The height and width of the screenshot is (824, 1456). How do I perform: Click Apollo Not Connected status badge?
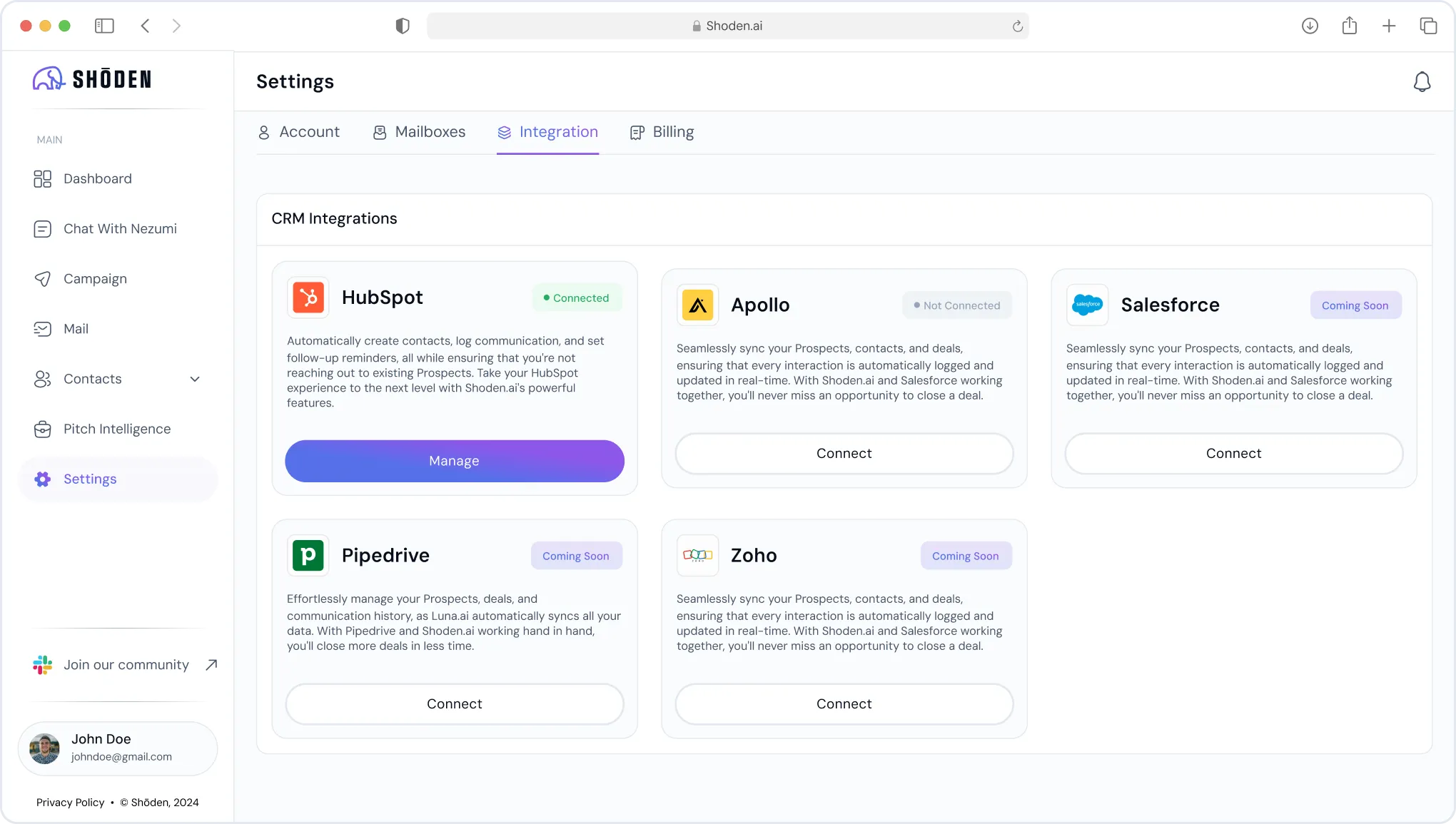coord(957,305)
